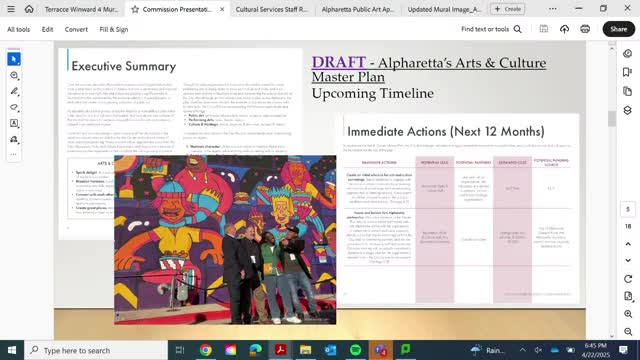Go to next page down chevron

[628, 260]
